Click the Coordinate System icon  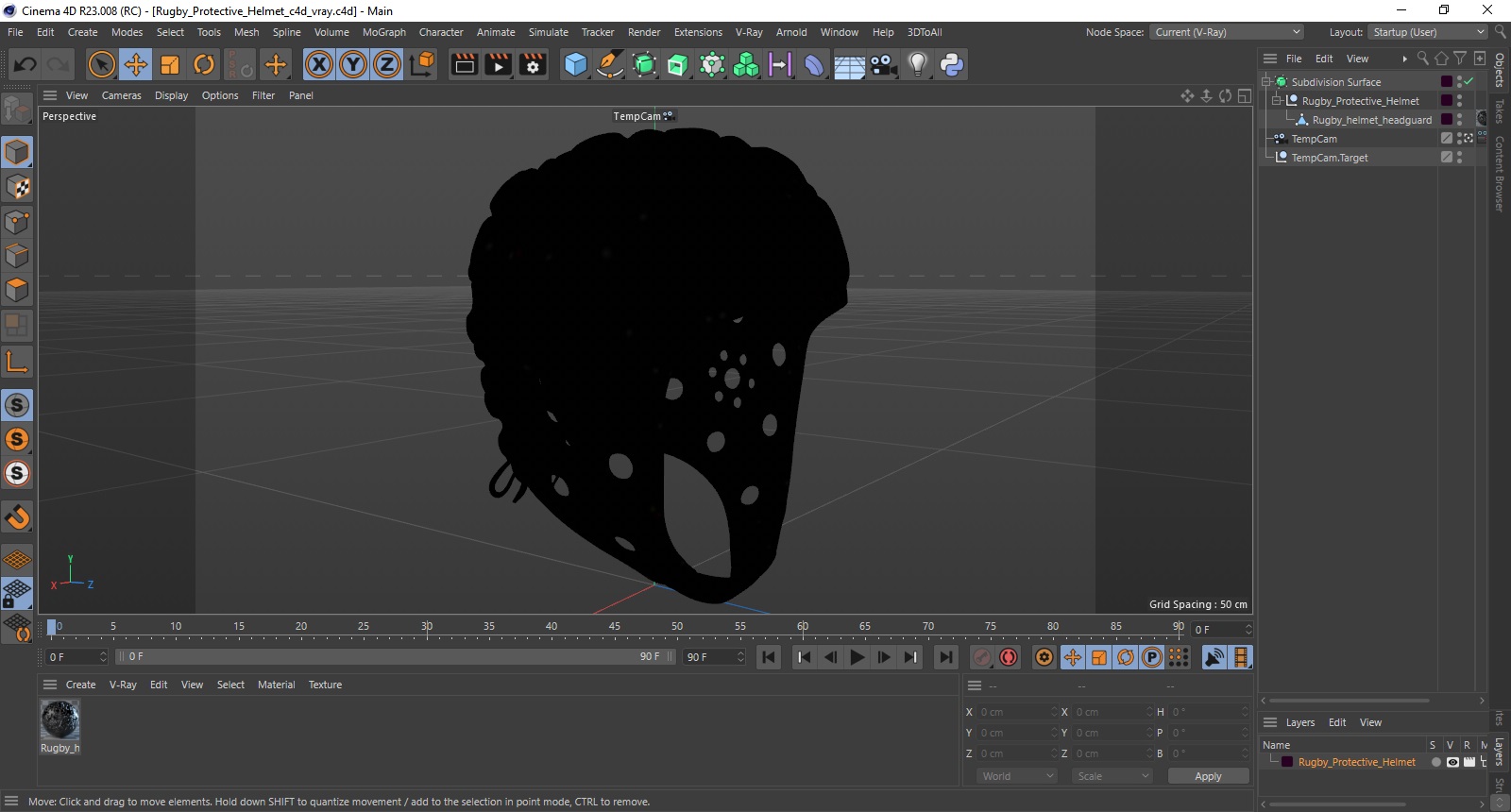[x=422, y=64]
